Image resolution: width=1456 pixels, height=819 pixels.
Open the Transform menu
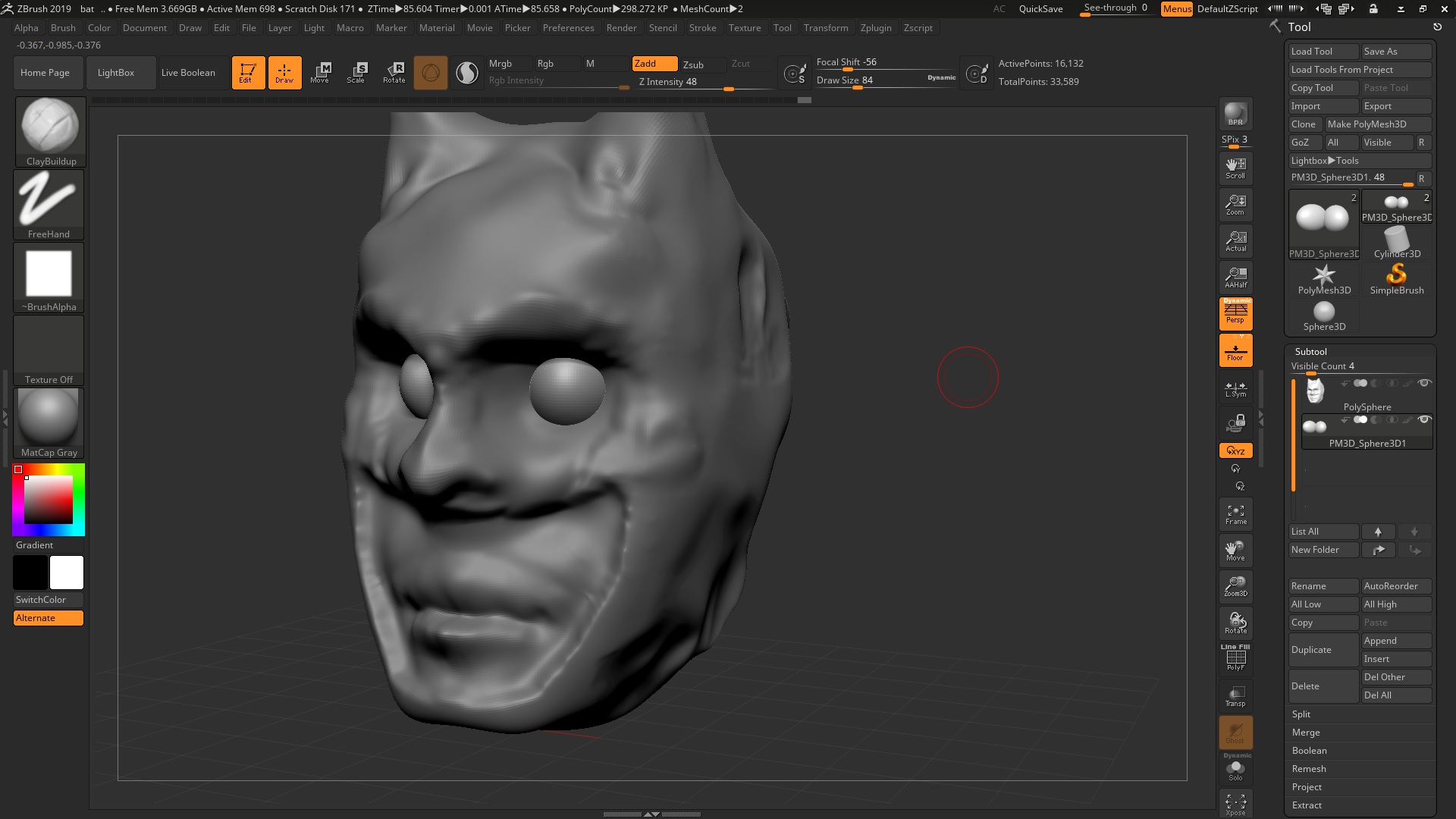coord(826,28)
